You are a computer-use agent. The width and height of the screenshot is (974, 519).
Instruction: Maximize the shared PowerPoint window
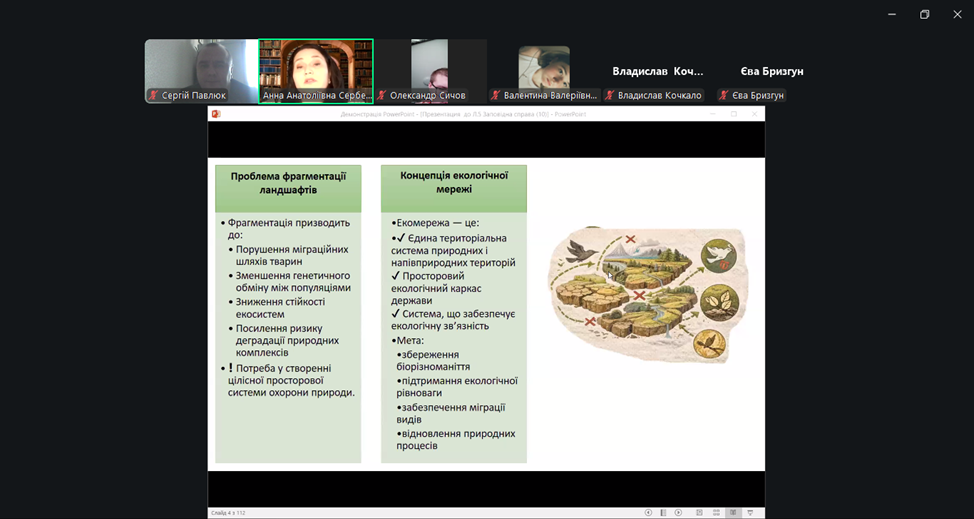(734, 114)
